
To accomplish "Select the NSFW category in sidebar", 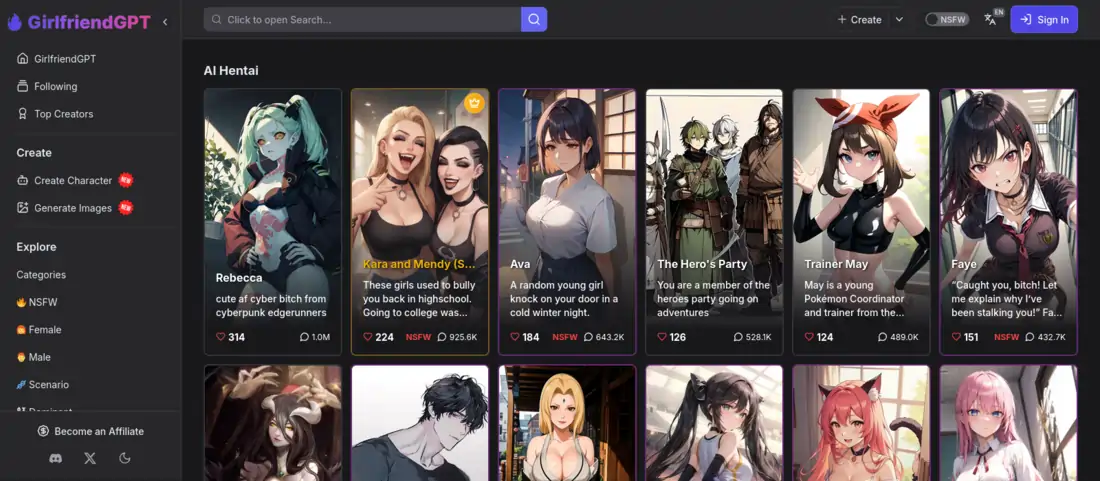I will tap(37, 302).
